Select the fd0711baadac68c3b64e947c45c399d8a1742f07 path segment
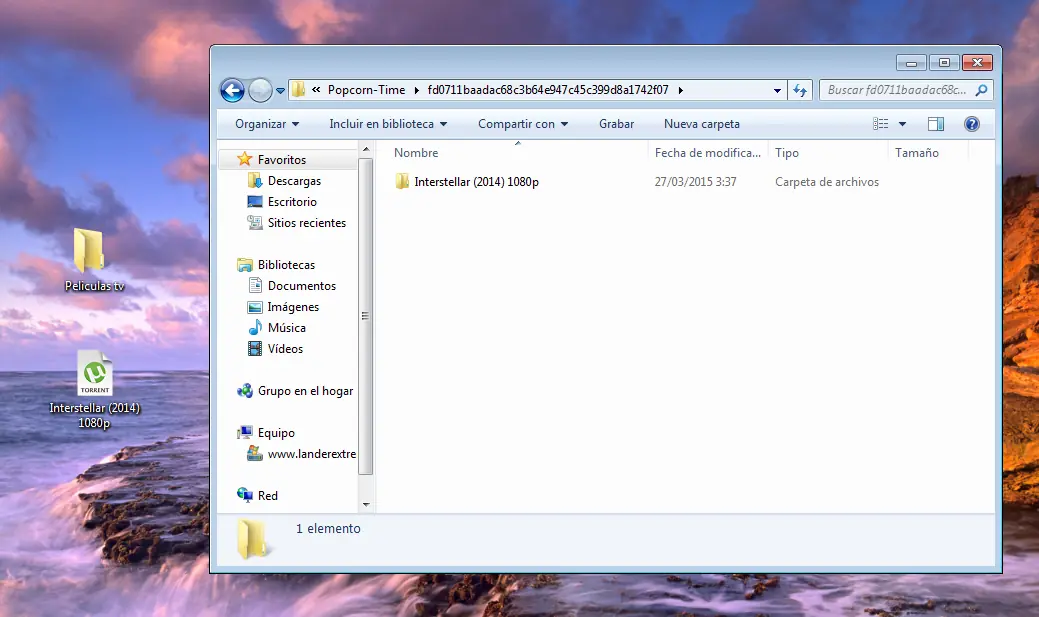This screenshot has height=617, width=1039. [548, 89]
